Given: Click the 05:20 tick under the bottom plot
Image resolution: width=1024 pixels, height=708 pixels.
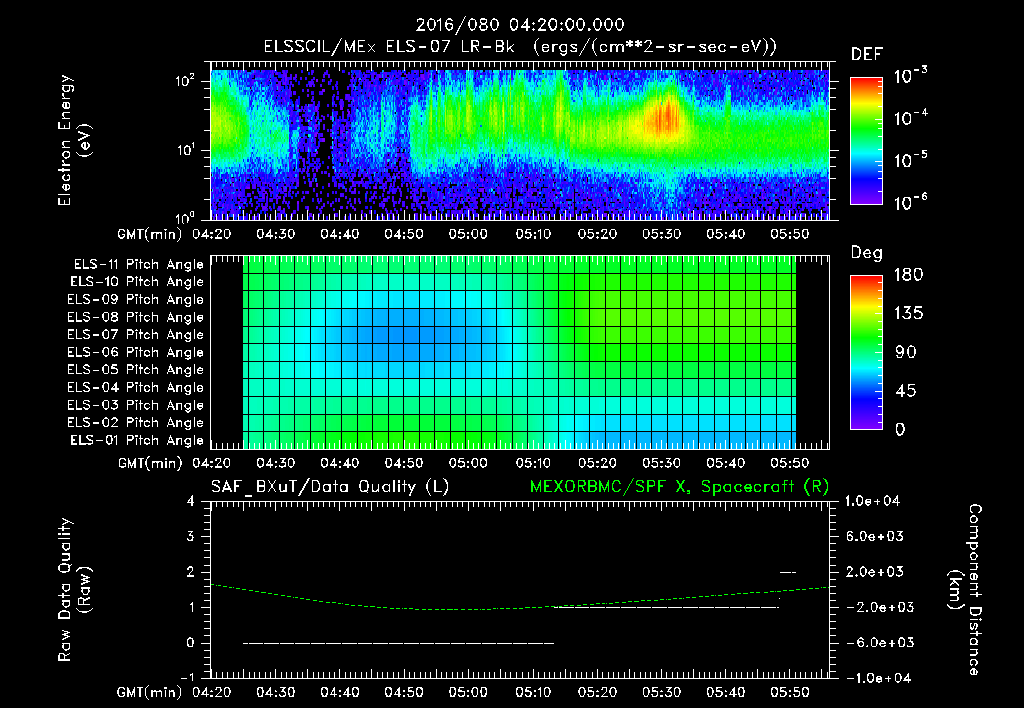Looking at the screenshot, I should click(x=597, y=692).
